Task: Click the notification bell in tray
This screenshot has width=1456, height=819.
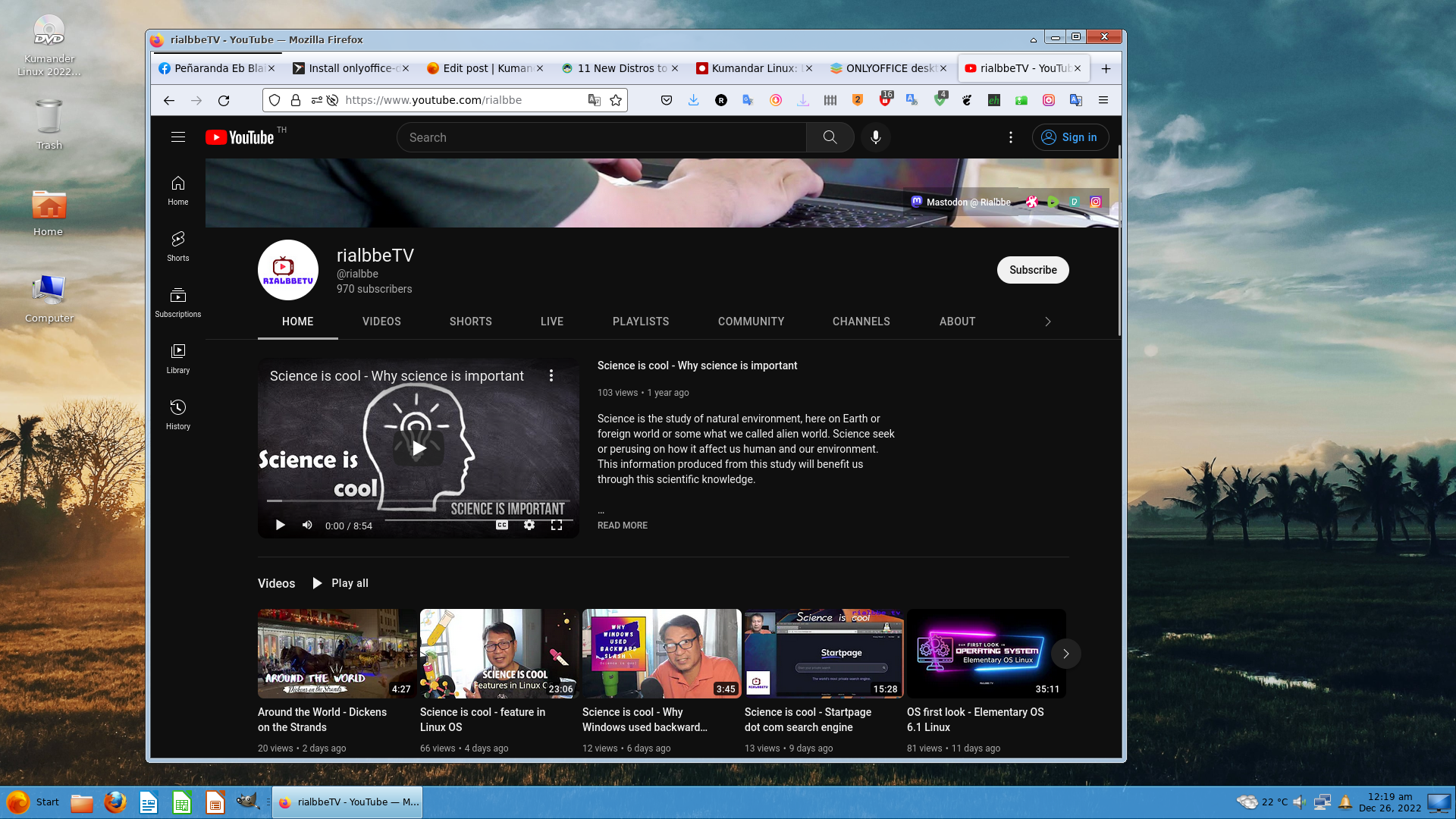Action: coord(1345,802)
